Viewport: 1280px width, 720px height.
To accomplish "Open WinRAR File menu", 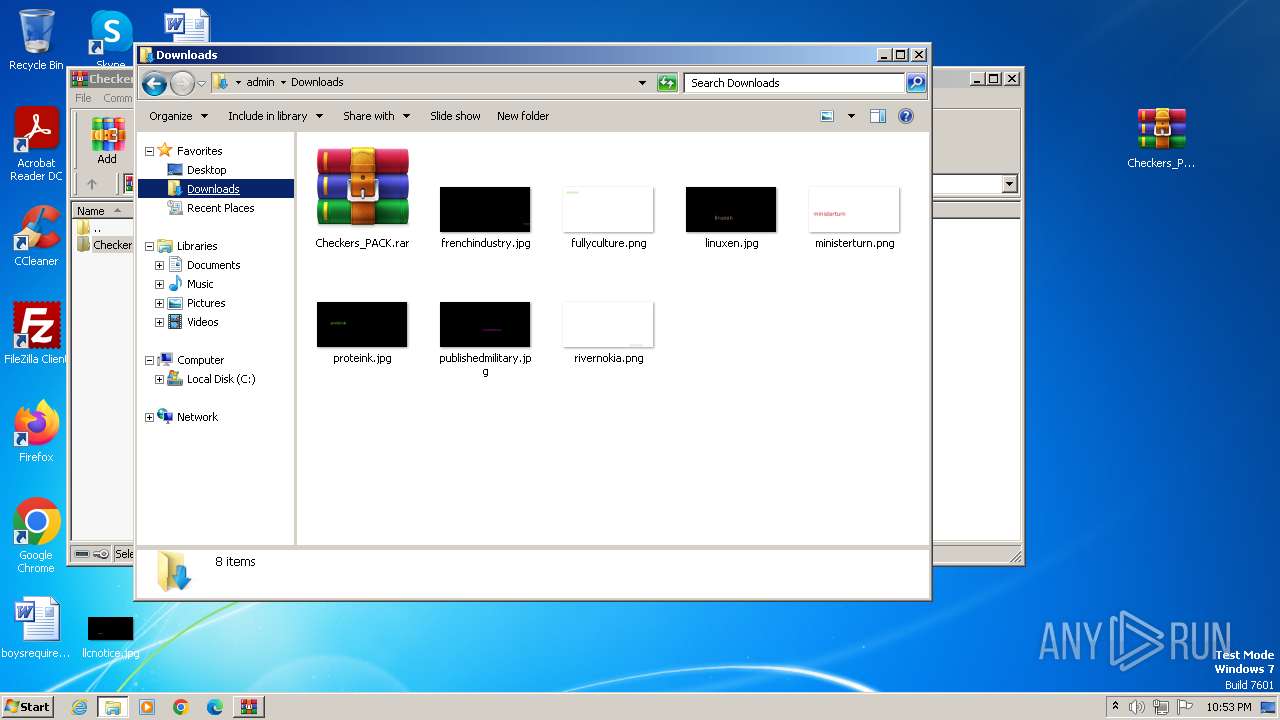I will pyautogui.click(x=83, y=98).
